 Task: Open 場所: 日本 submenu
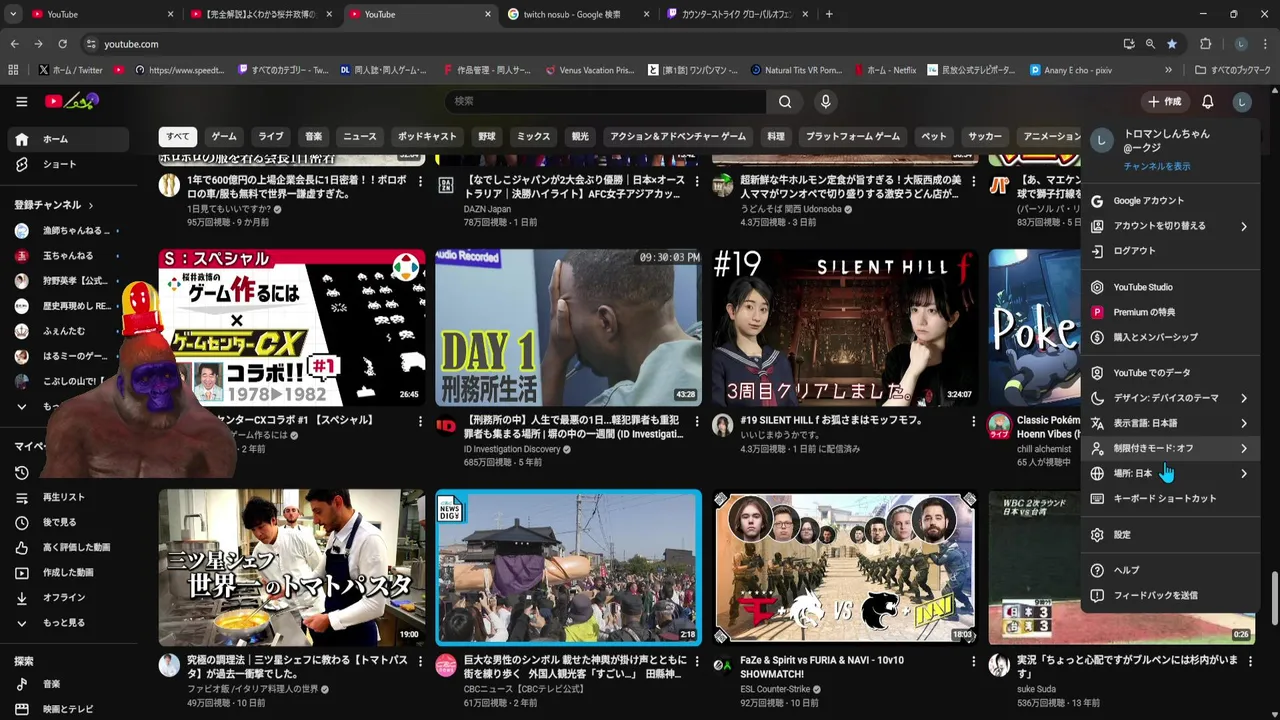tap(1170, 473)
